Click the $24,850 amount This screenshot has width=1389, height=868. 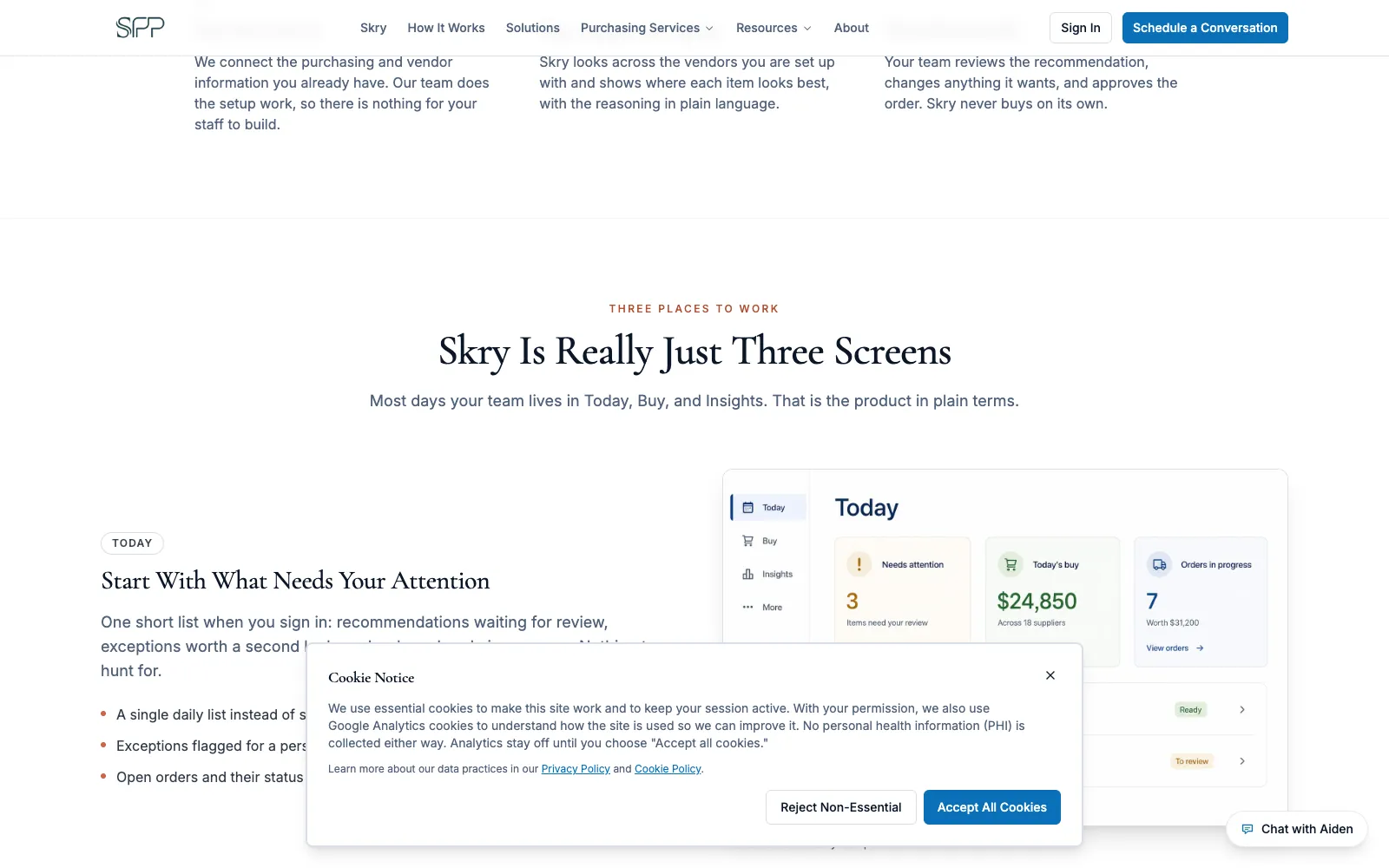[1037, 601]
